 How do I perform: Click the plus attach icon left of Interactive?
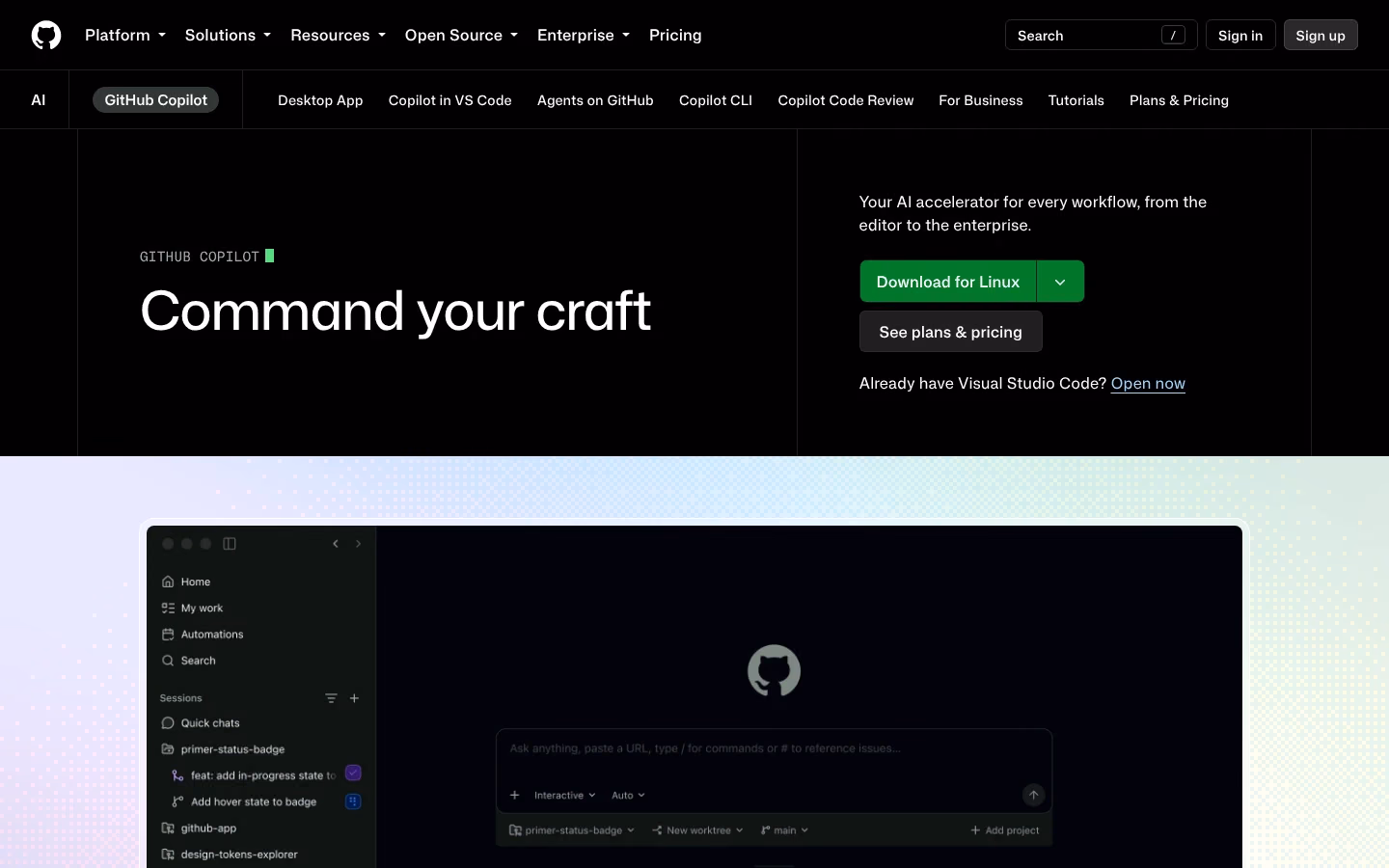coord(515,796)
